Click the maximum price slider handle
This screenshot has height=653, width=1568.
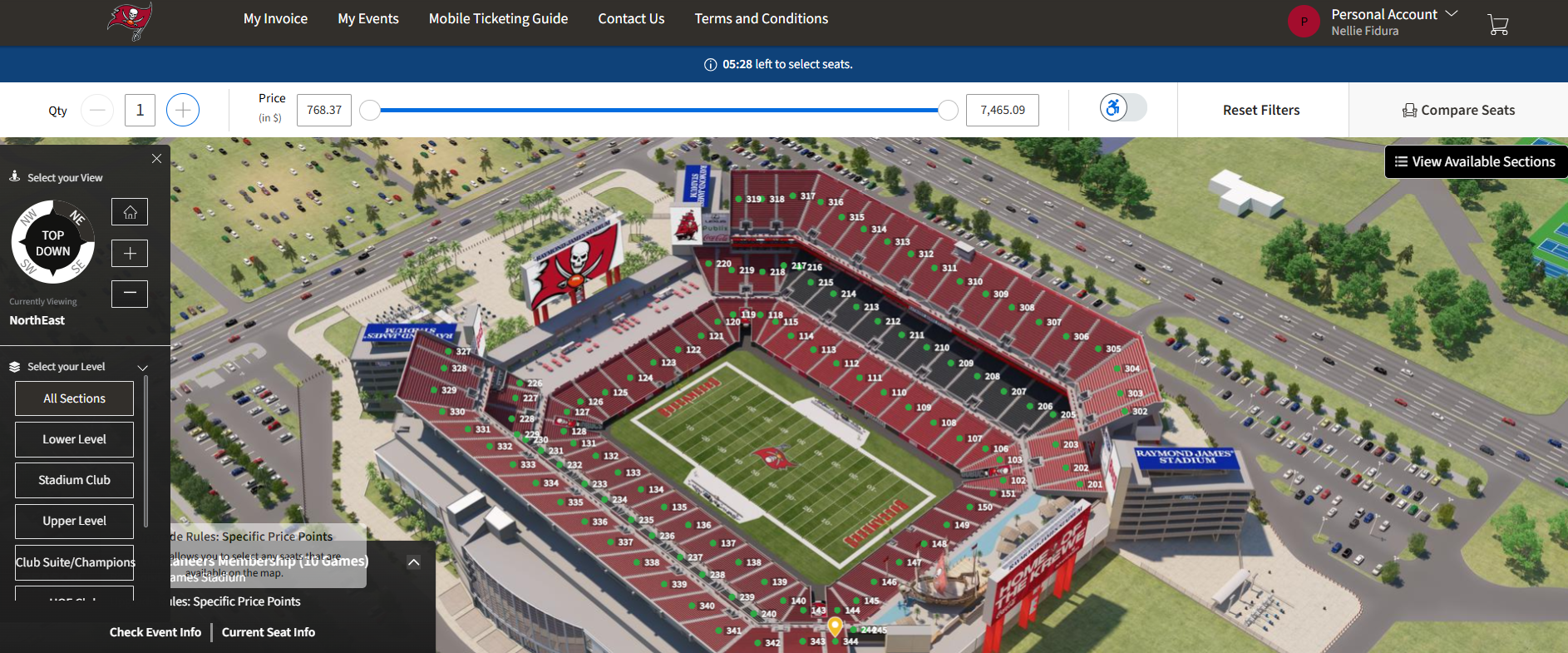click(x=948, y=110)
